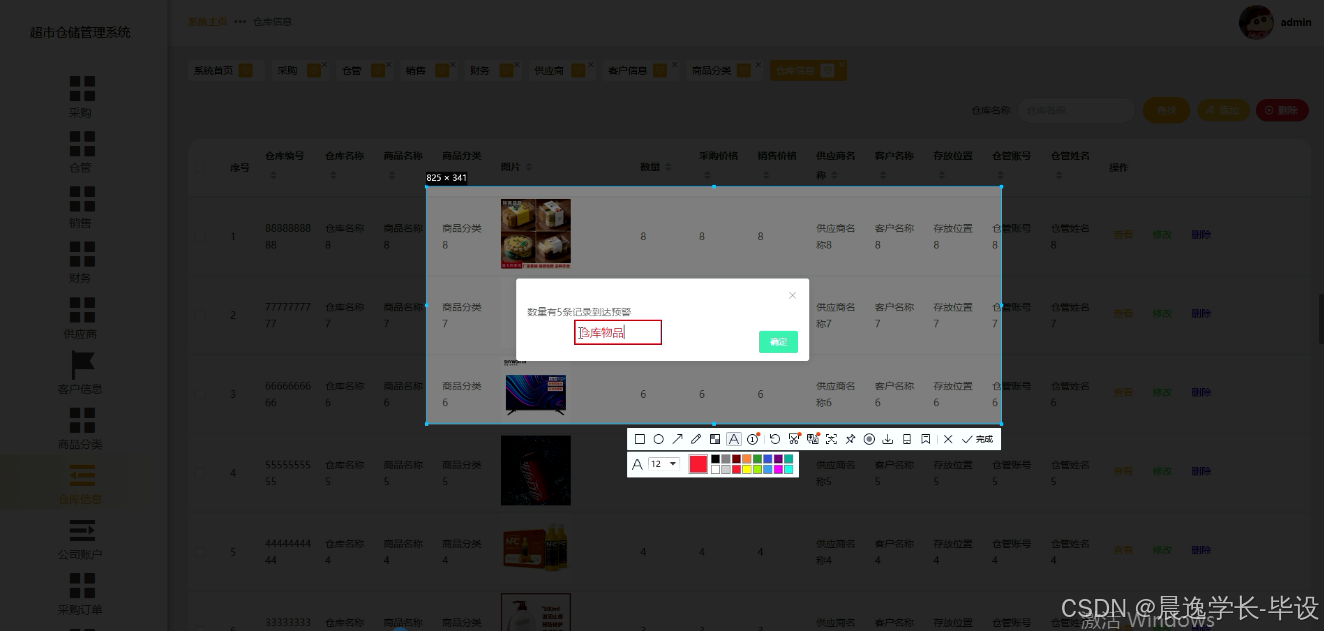Select the arrow annotation tool
1324x631 pixels.
(x=677, y=439)
